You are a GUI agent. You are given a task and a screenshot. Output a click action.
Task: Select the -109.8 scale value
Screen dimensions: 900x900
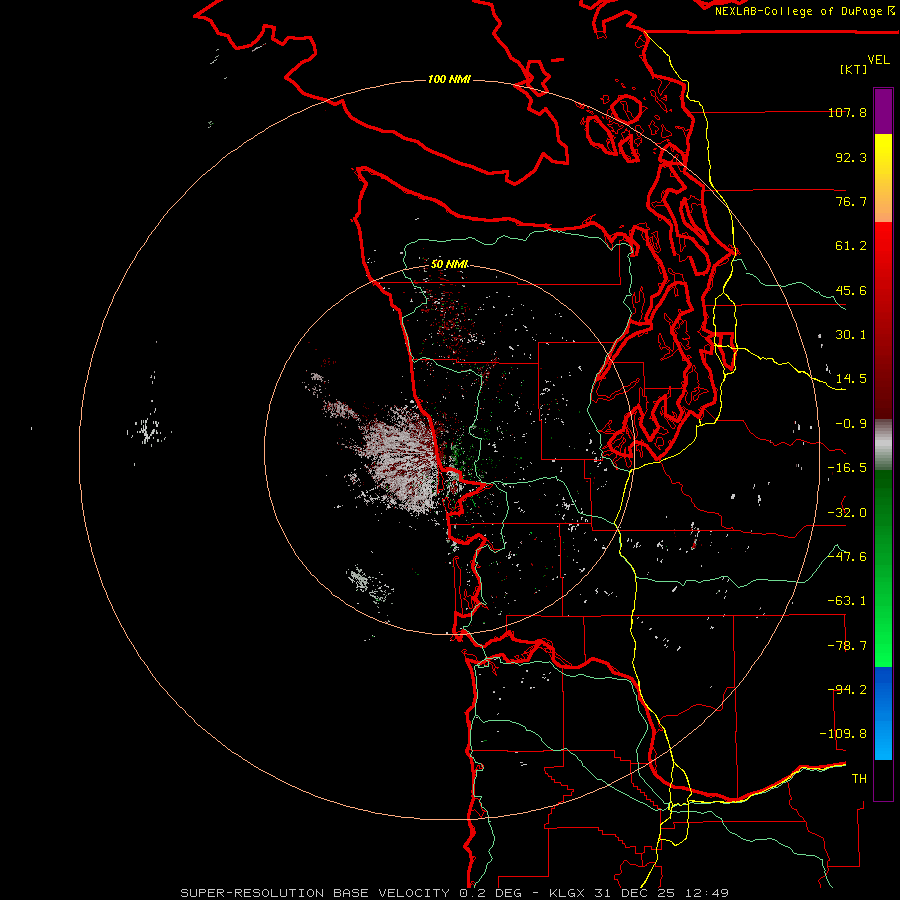[x=843, y=734]
